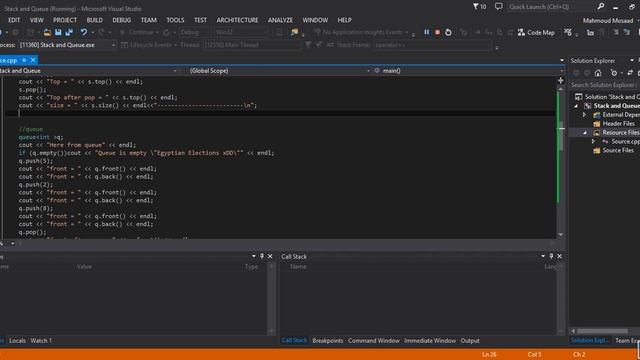Pin the Locals panel at bottom left
Viewport: 640px width, 360px height.
pos(262,256)
